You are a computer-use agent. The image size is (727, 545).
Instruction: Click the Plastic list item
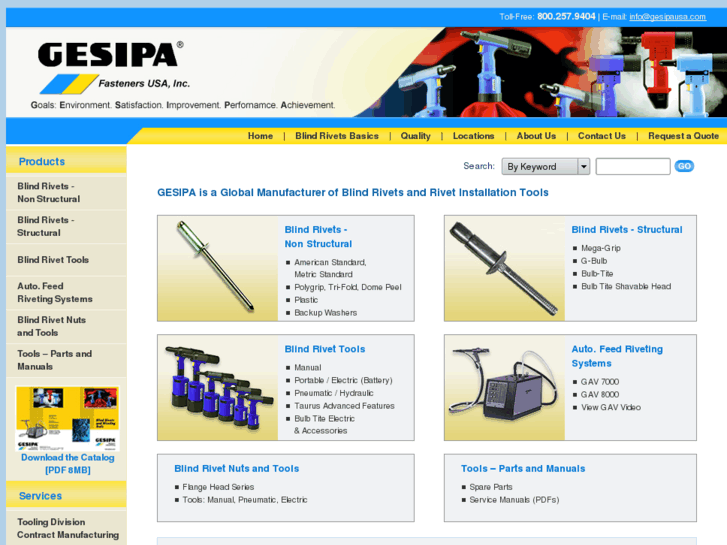click(306, 300)
